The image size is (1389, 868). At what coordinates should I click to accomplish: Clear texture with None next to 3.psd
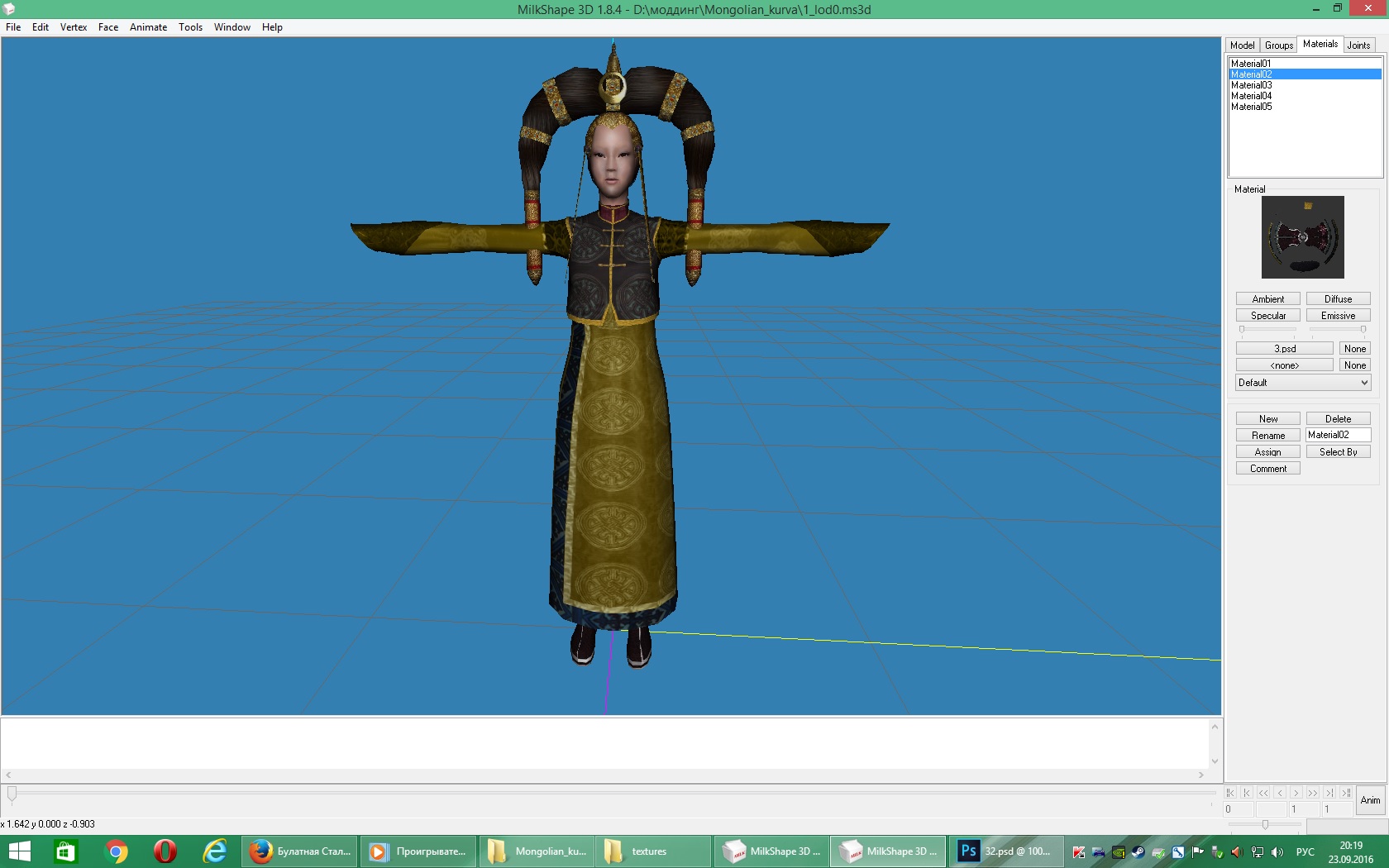pos(1355,349)
